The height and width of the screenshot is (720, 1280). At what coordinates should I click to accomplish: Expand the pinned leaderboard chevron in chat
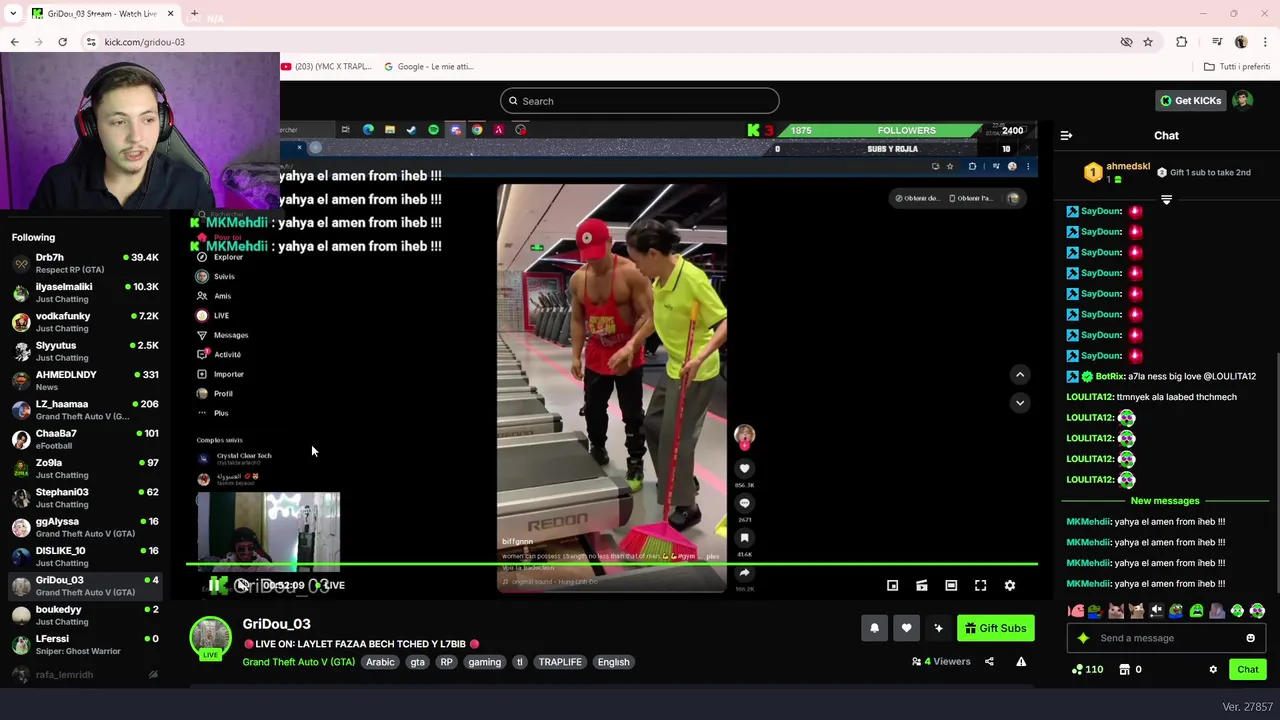pyautogui.click(x=1166, y=200)
